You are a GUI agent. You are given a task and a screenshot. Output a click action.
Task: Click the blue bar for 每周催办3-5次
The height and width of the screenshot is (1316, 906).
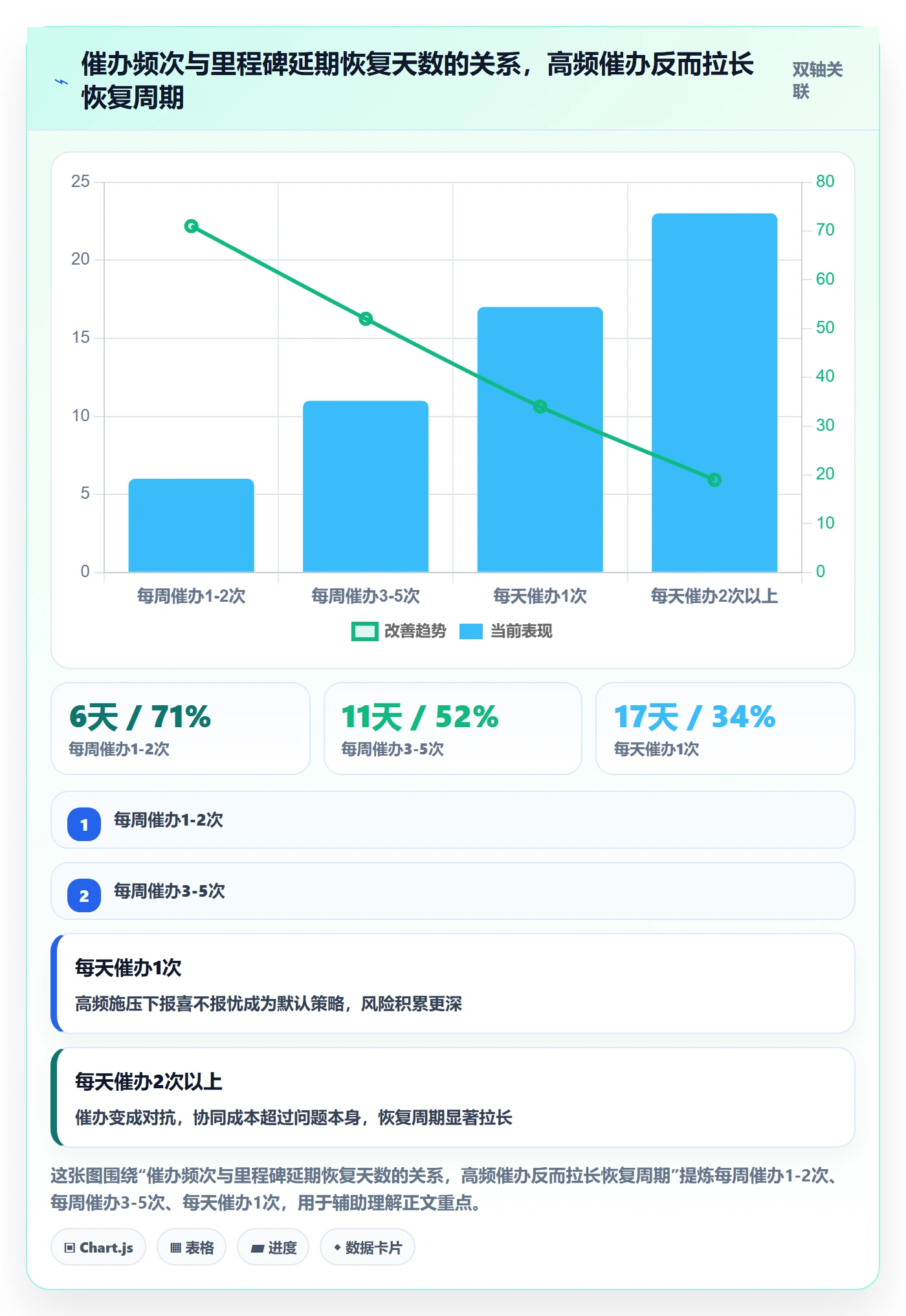coord(366,487)
